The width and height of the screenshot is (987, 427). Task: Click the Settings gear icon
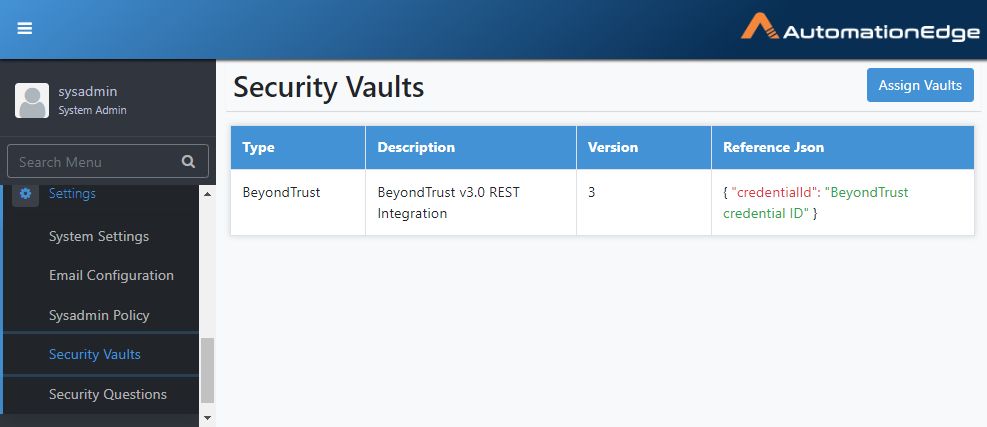point(26,194)
